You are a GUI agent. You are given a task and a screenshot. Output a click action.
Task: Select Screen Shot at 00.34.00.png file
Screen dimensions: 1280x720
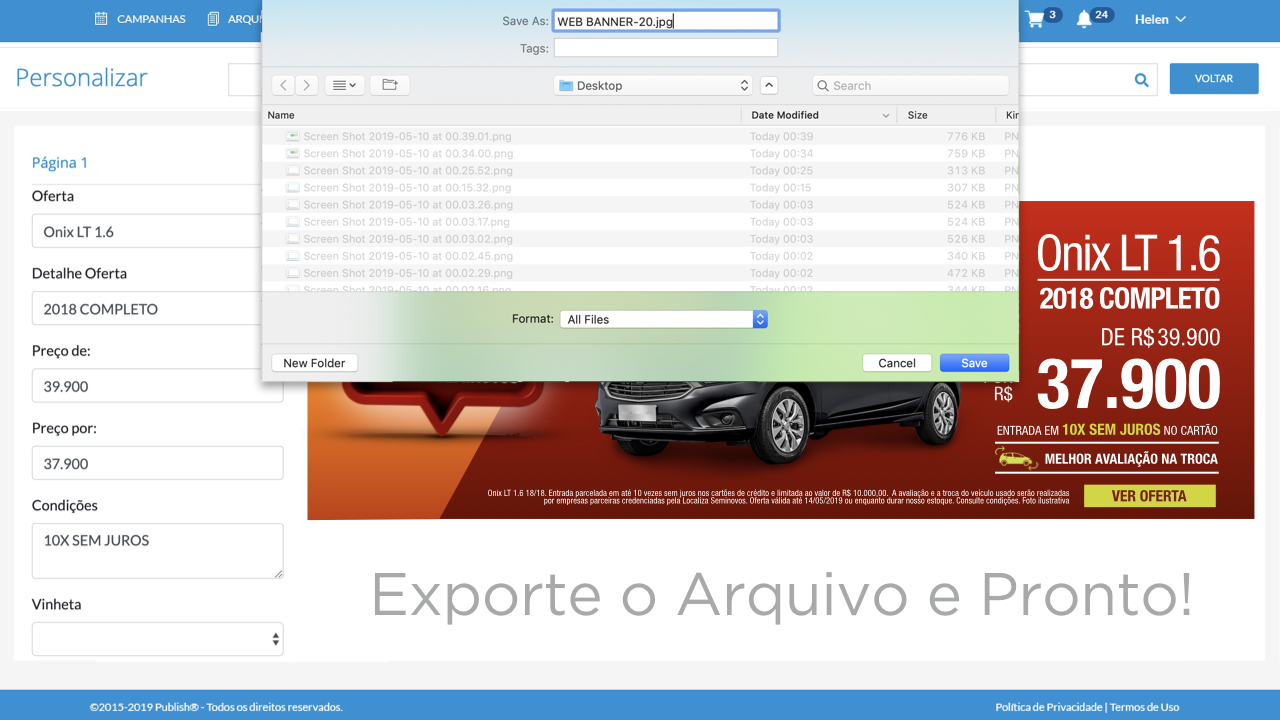pos(640,153)
